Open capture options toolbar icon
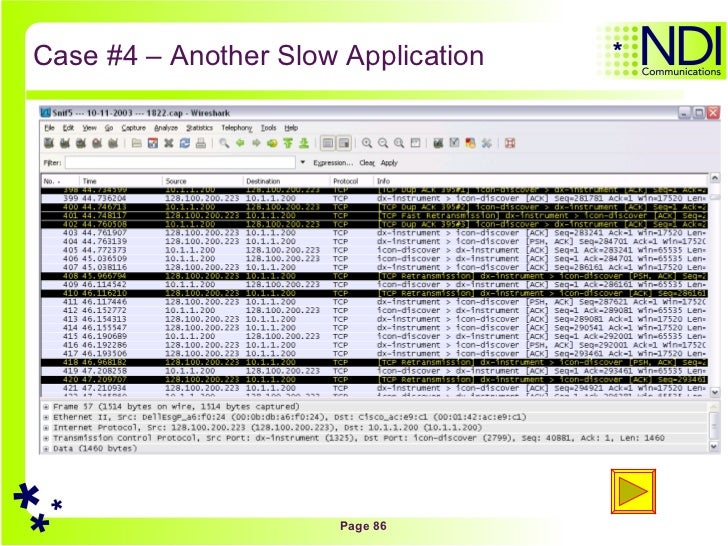Screen dimensions: 728x546 coord(65,143)
